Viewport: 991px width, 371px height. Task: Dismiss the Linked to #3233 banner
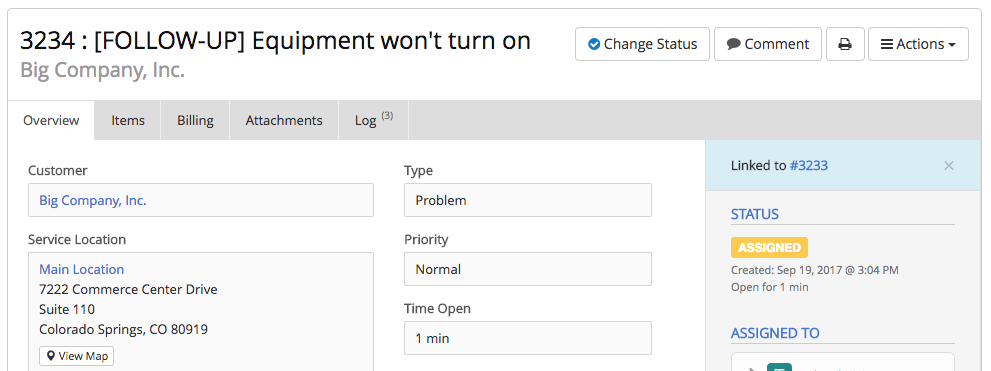(949, 166)
